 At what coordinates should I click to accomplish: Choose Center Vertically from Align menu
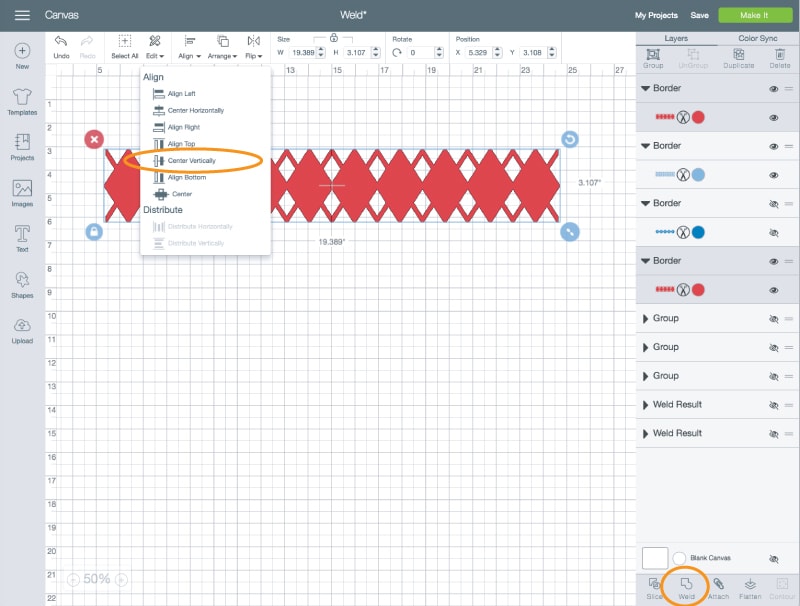coord(190,160)
